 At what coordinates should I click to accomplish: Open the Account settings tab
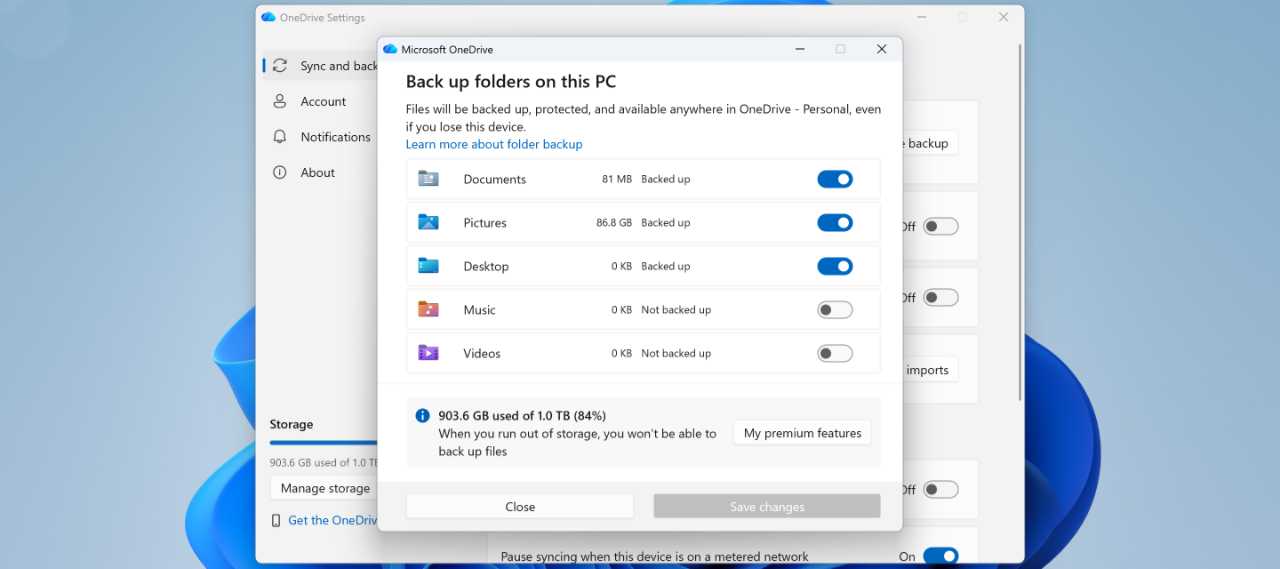coord(322,102)
